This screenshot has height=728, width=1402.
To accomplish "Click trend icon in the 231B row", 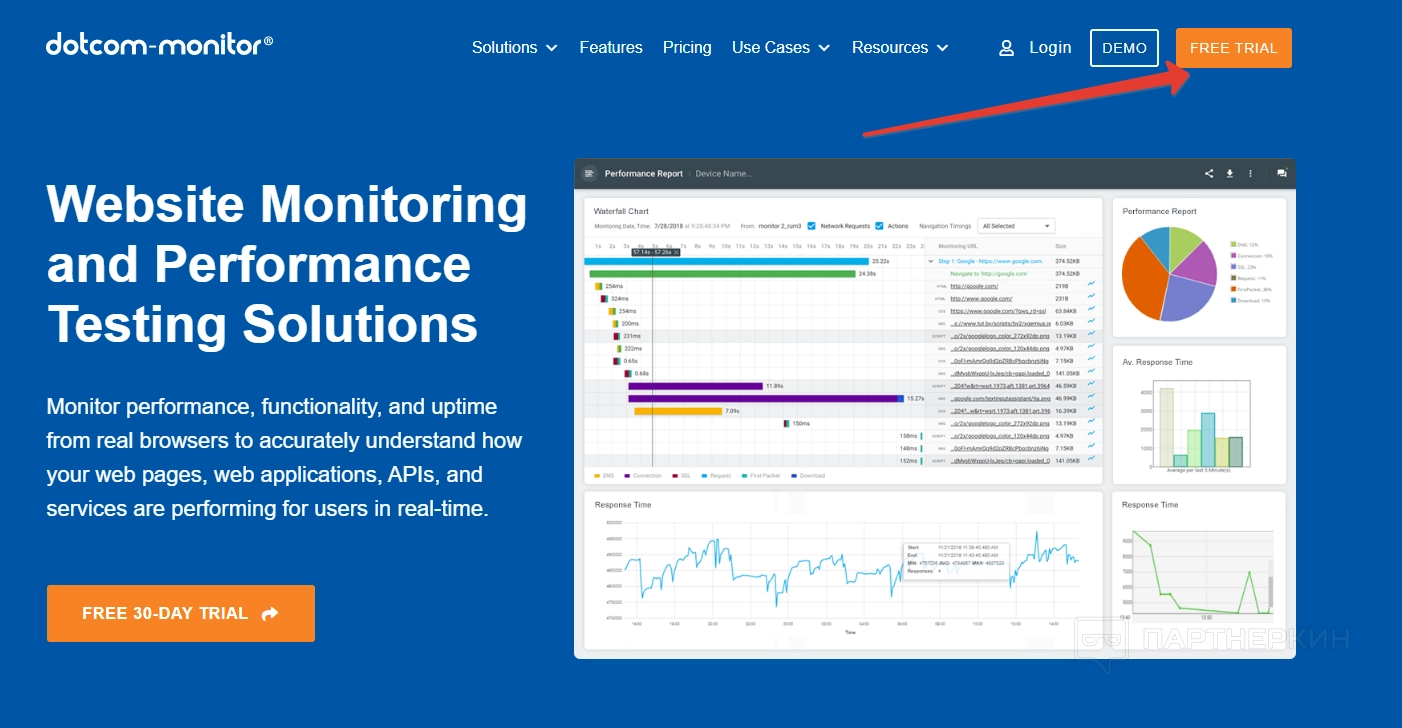I will coord(1091,296).
